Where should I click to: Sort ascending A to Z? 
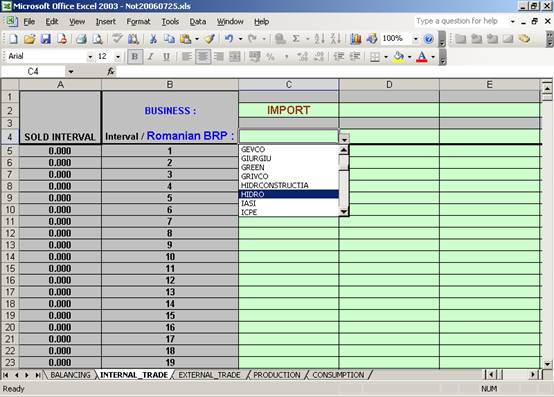coord(319,39)
